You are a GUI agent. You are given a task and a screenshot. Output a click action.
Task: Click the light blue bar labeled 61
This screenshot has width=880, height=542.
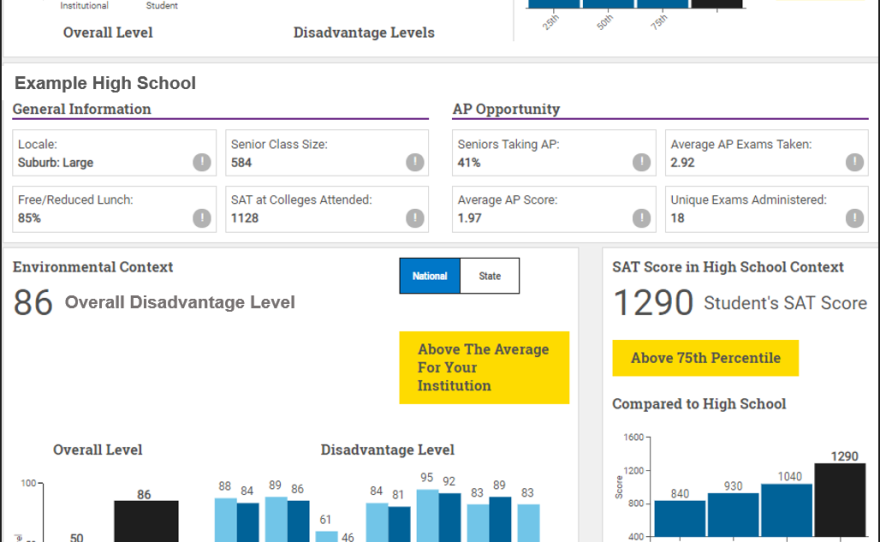327,536
